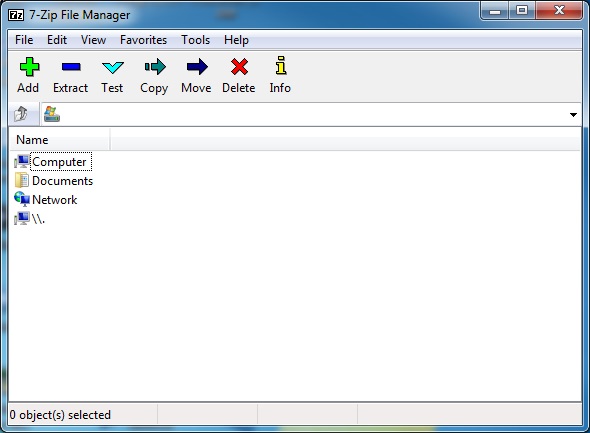Sort by the Name column header
This screenshot has height=433, width=590.
click(59, 140)
